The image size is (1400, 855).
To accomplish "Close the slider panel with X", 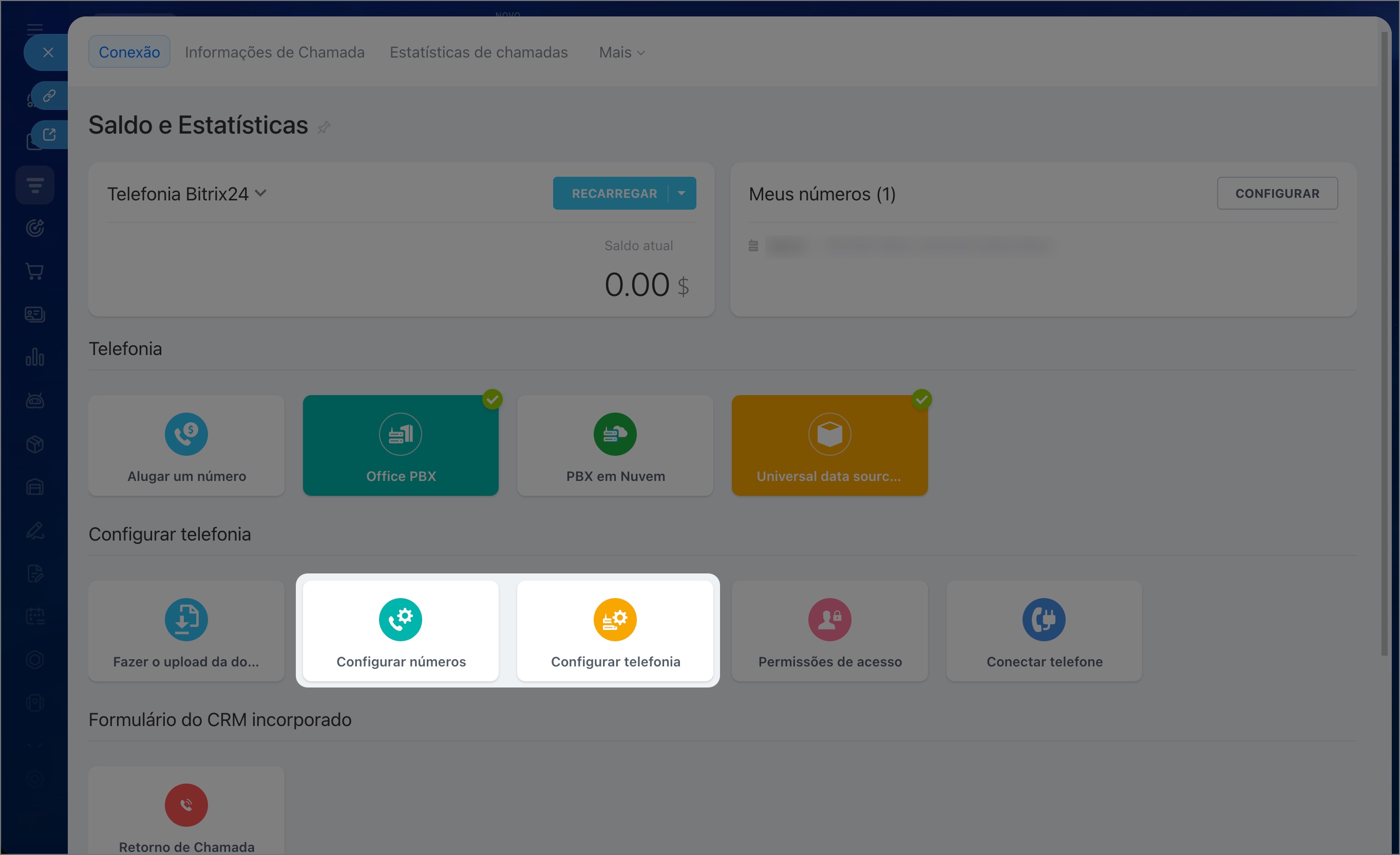I will pos(48,52).
